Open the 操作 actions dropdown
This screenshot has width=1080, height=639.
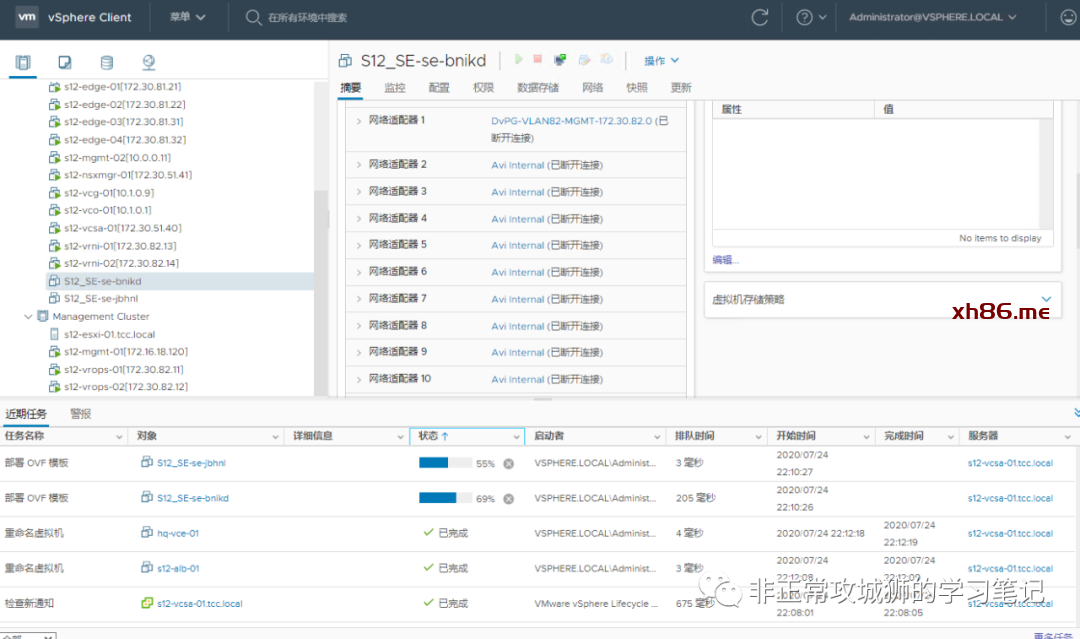(x=661, y=61)
